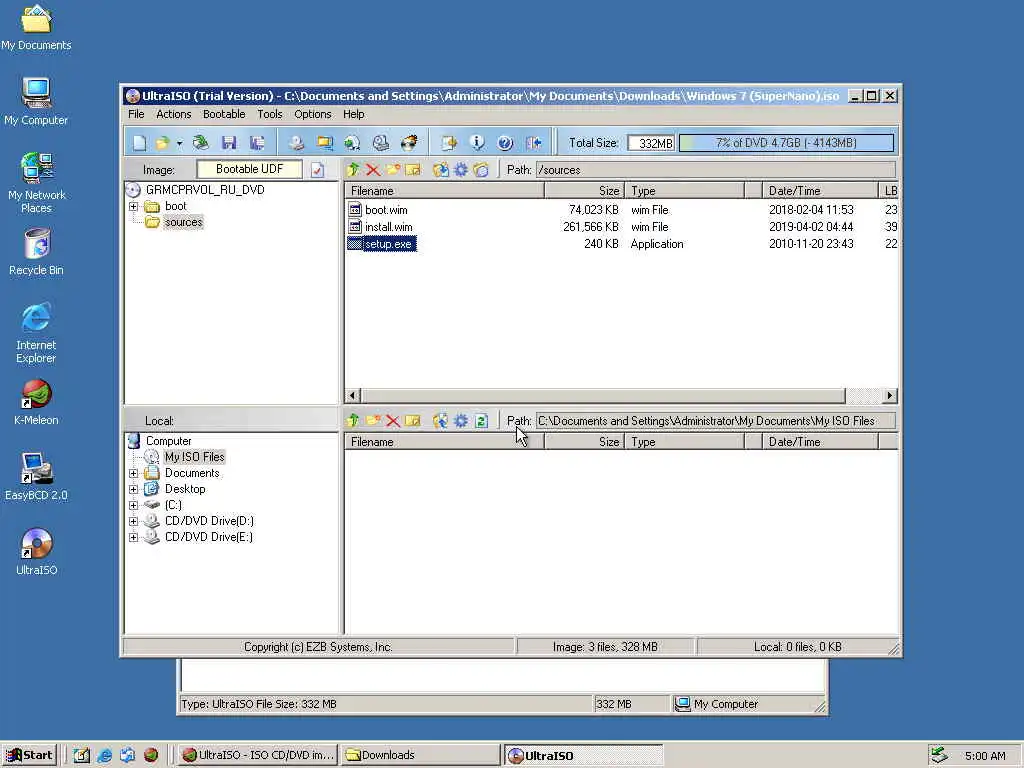
Task: Click the Windows Start button
Action: (30, 755)
